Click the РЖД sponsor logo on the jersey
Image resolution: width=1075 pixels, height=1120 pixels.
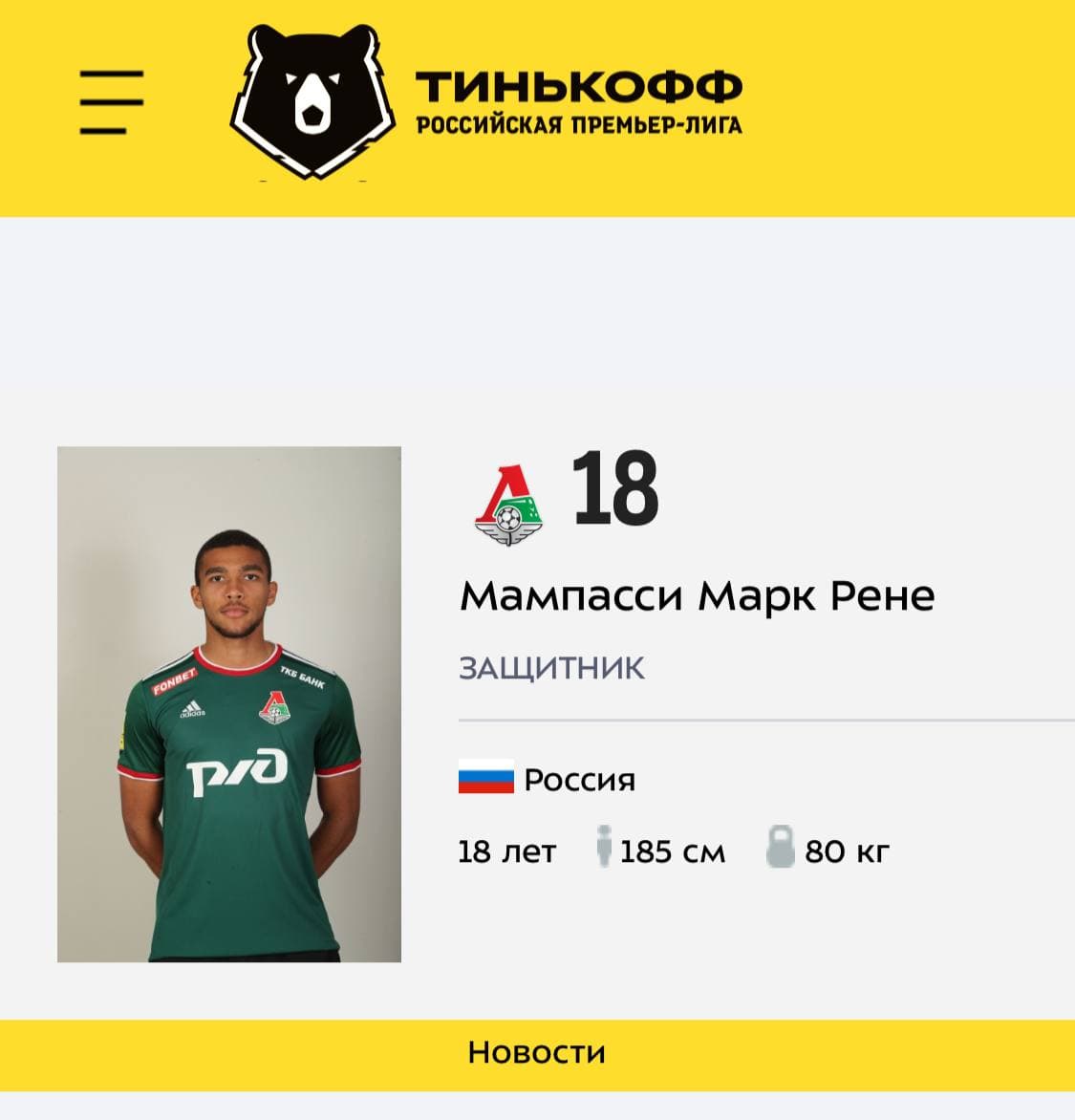coord(238,771)
